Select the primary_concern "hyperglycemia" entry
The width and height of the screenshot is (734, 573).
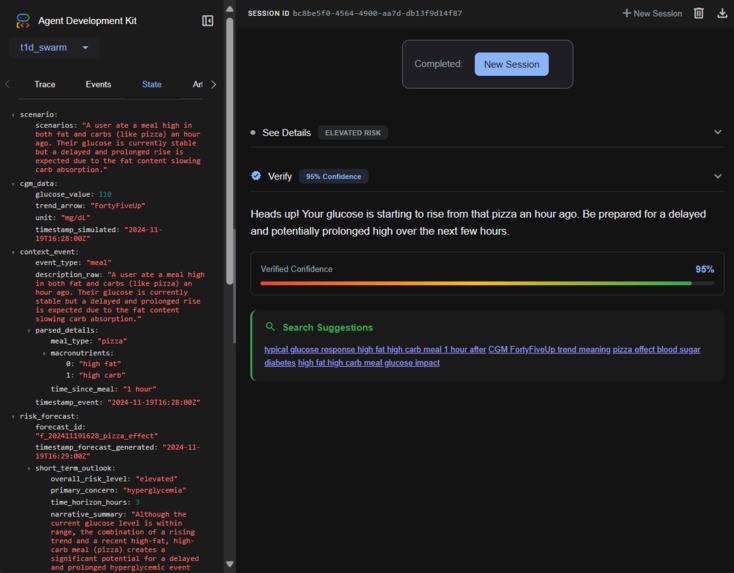[x=118, y=491]
